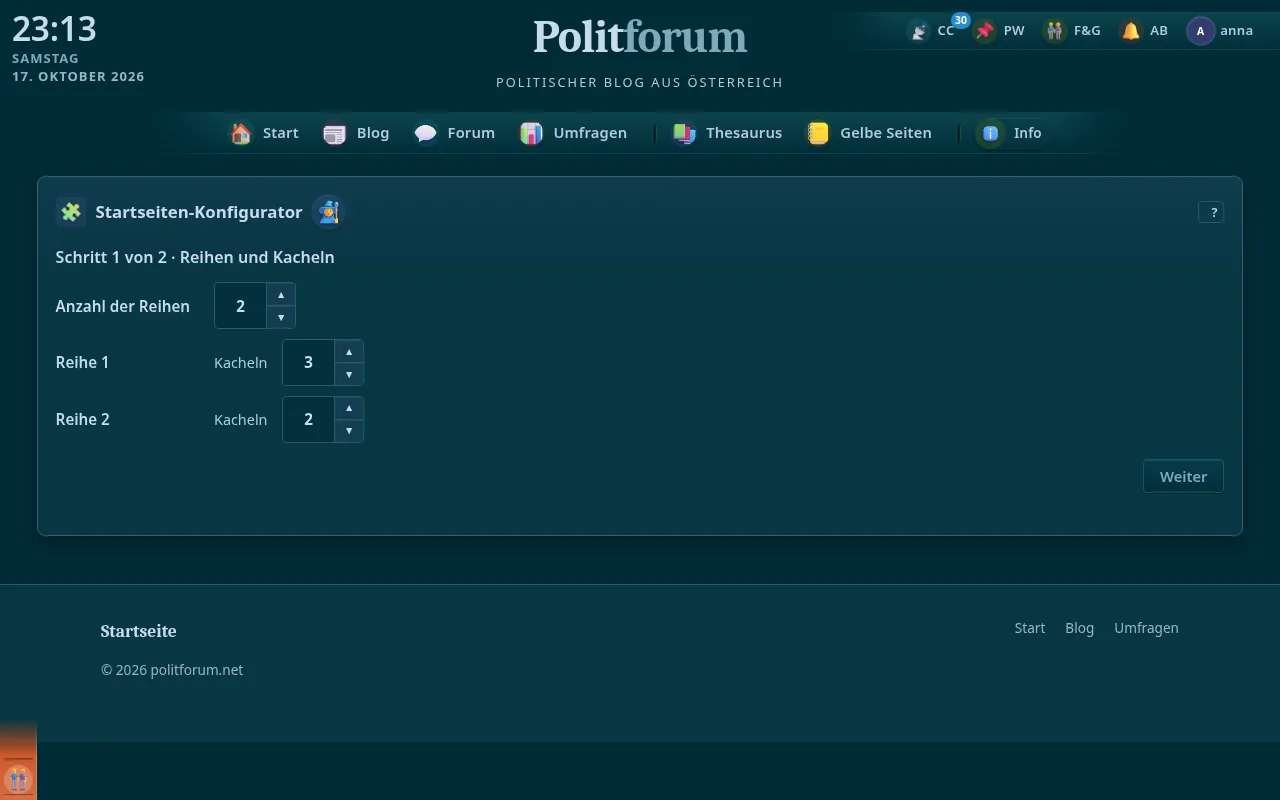1280x800 pixels.
Task: Click the 23:13 clock display
Action: (x=54, y=28)
